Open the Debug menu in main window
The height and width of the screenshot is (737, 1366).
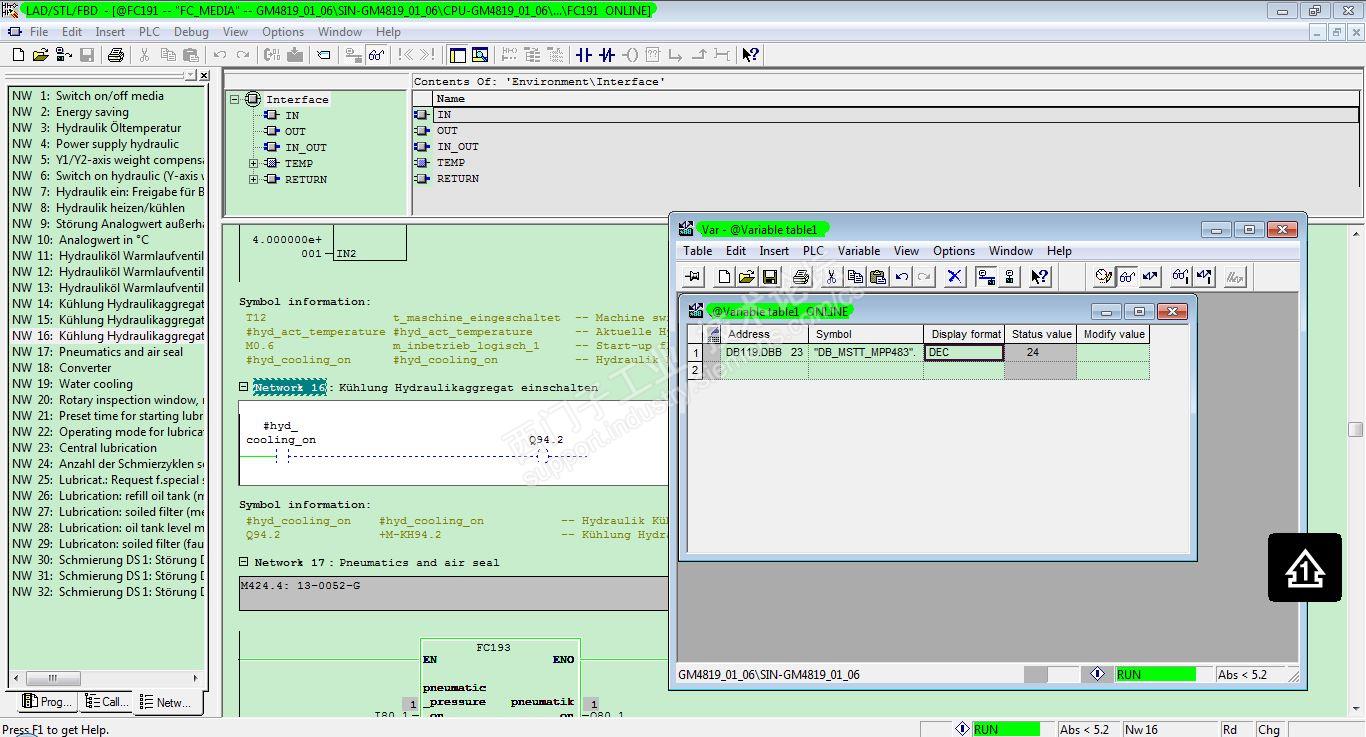[x=191, y=32]
